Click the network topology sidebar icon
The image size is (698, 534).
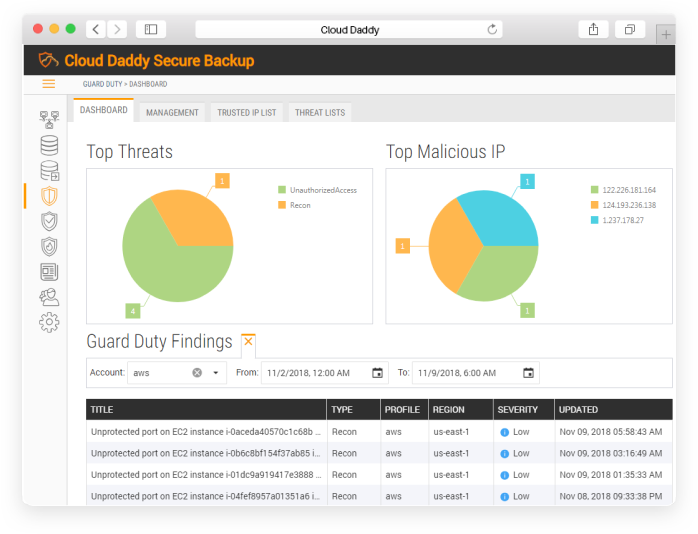[x=49, y=120]
